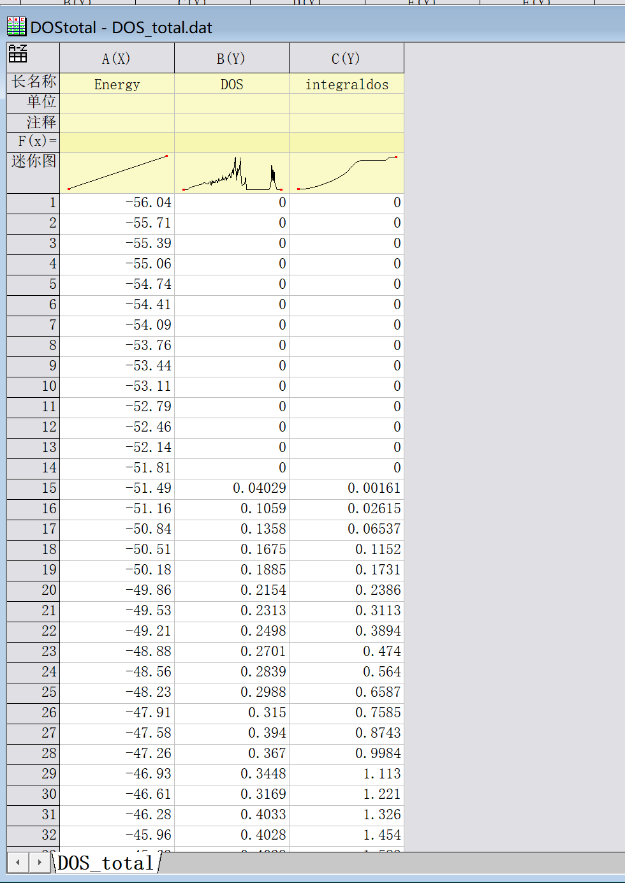Click the DOS sparkline graph
The width and height of the screenshot is (625, 883).
(x=232, y=172)
